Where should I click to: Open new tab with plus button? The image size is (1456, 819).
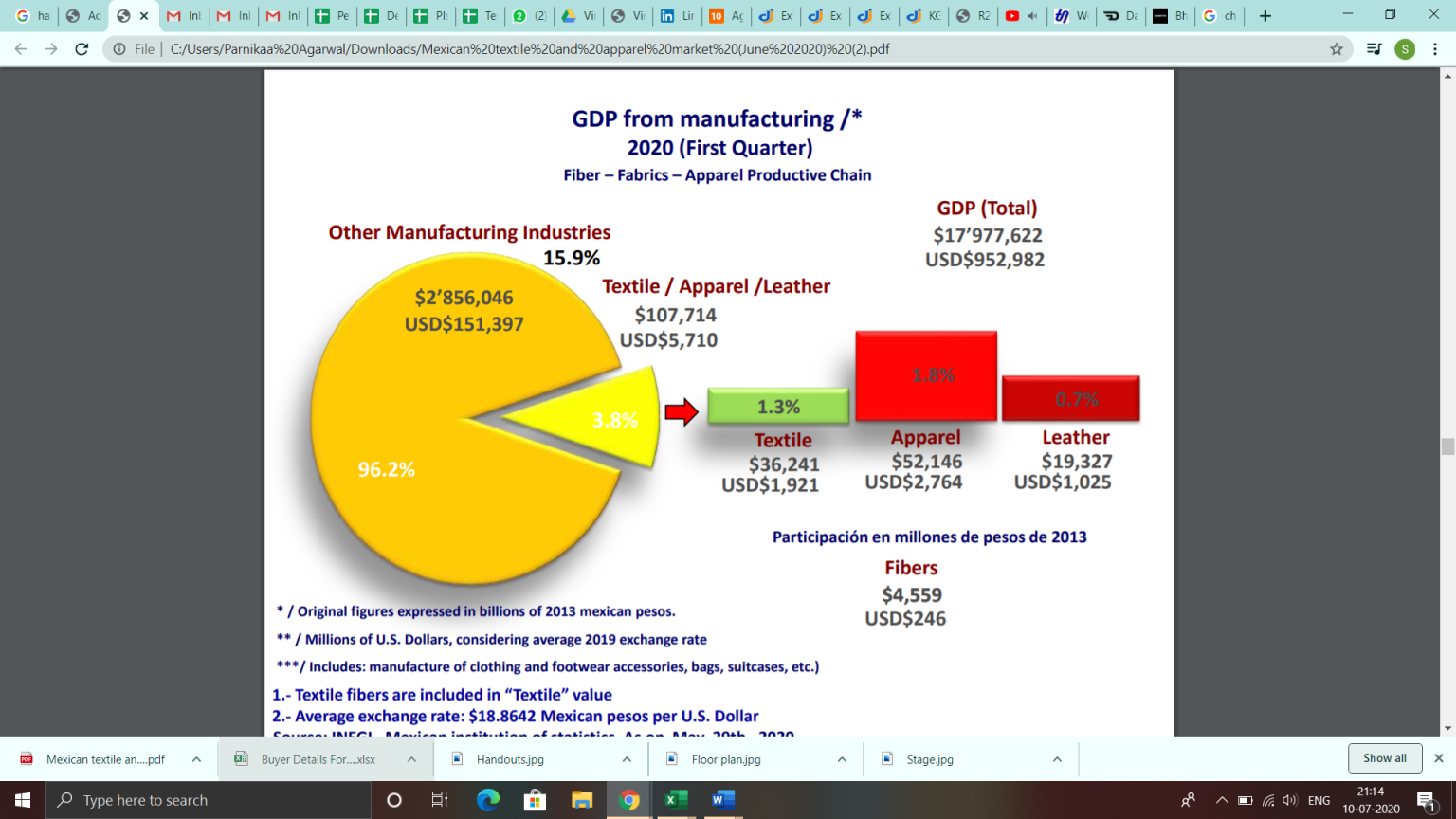point(1265,16)
